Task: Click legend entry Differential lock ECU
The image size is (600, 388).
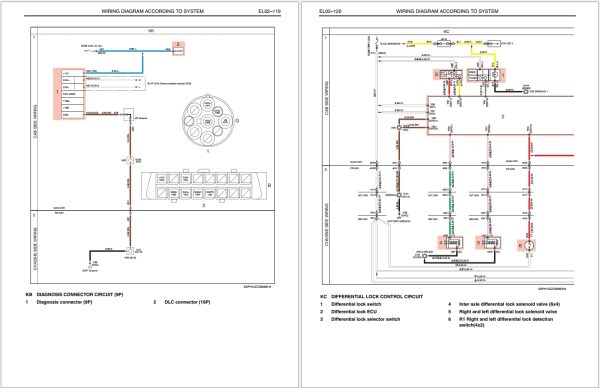Action: [354, 312]
